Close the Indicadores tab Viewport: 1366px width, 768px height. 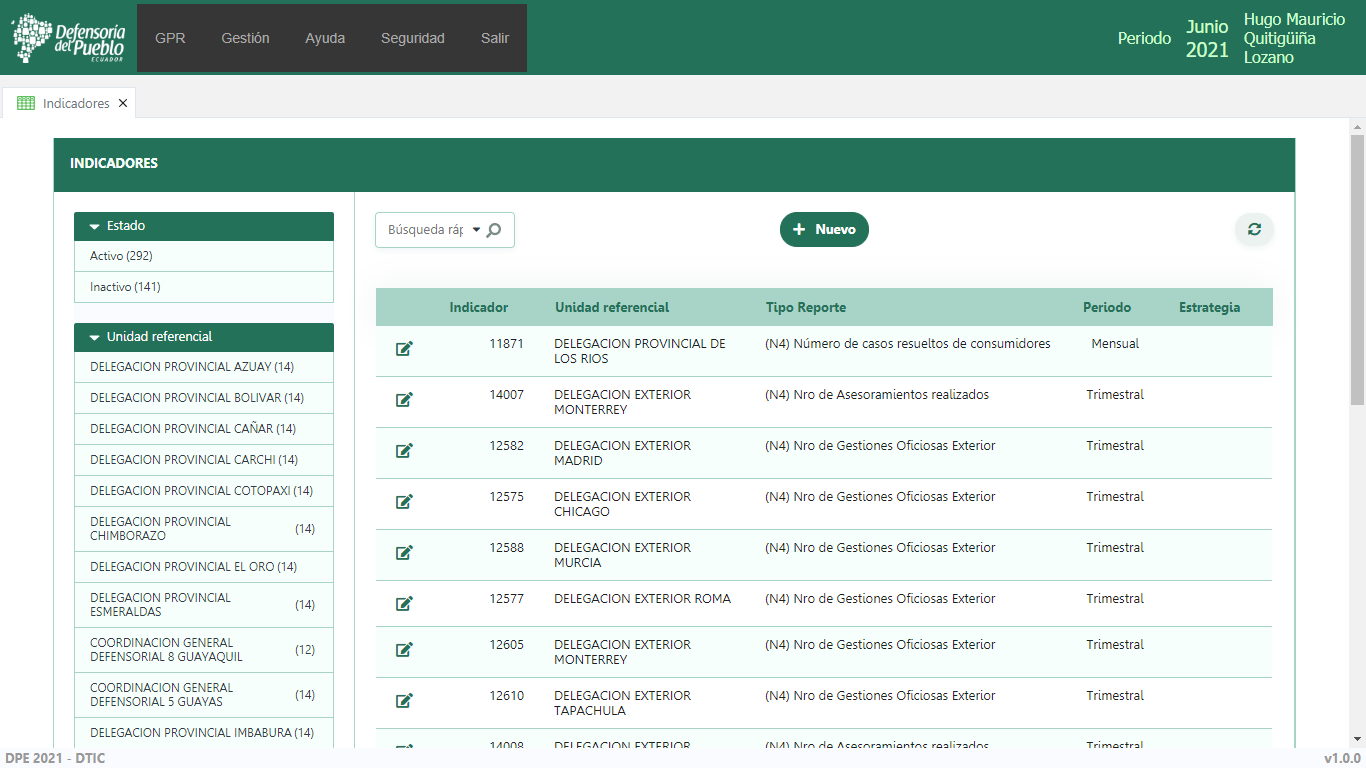[123, 103]
